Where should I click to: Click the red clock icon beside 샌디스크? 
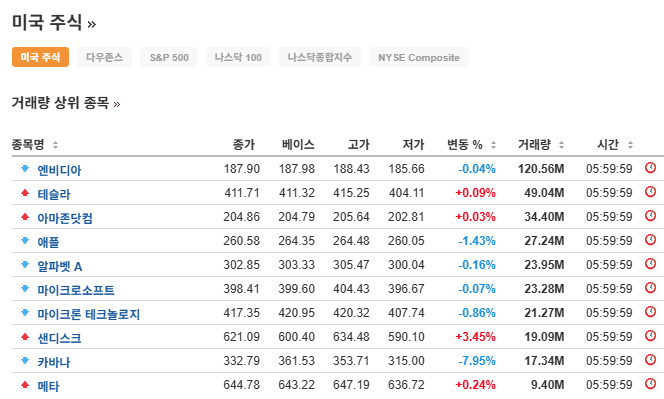pos(650,336)
